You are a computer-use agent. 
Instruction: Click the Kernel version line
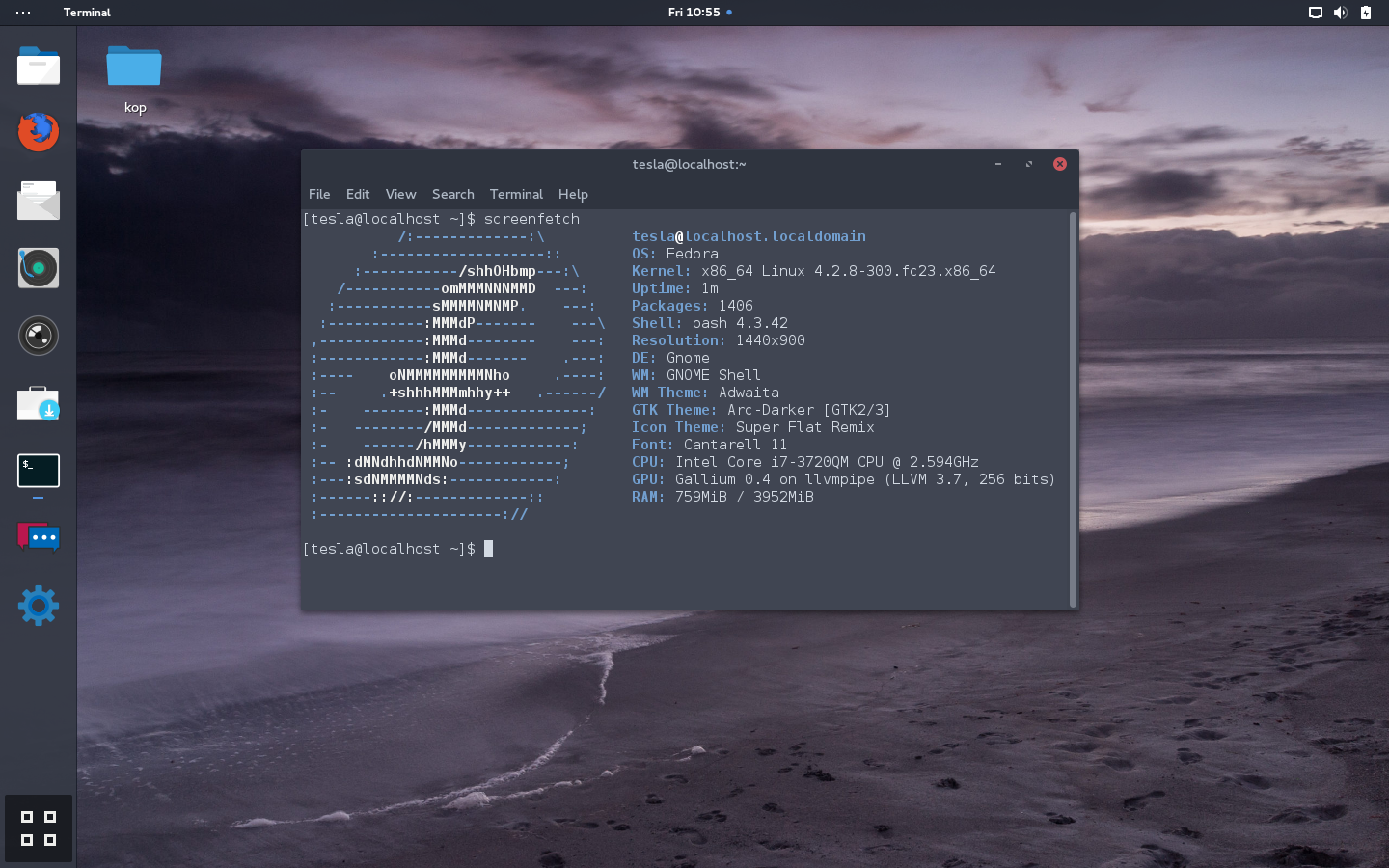tap(814, 271)
